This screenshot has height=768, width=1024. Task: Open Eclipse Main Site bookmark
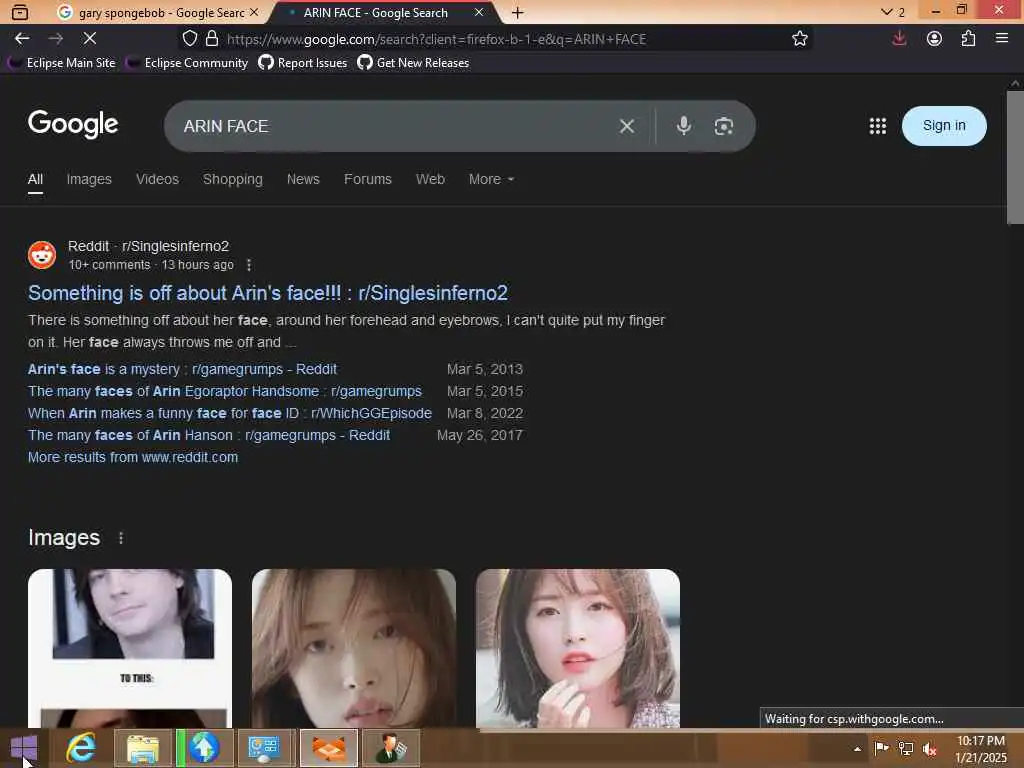pyautogui.click(x=61, y=63)
